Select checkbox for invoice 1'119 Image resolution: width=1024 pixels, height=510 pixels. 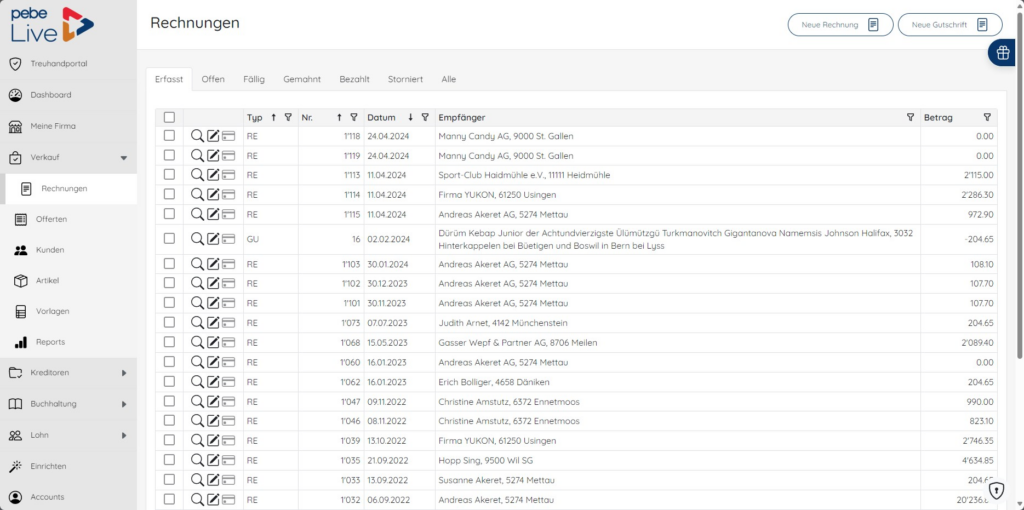pyautogui.click(x=169, y=155)
